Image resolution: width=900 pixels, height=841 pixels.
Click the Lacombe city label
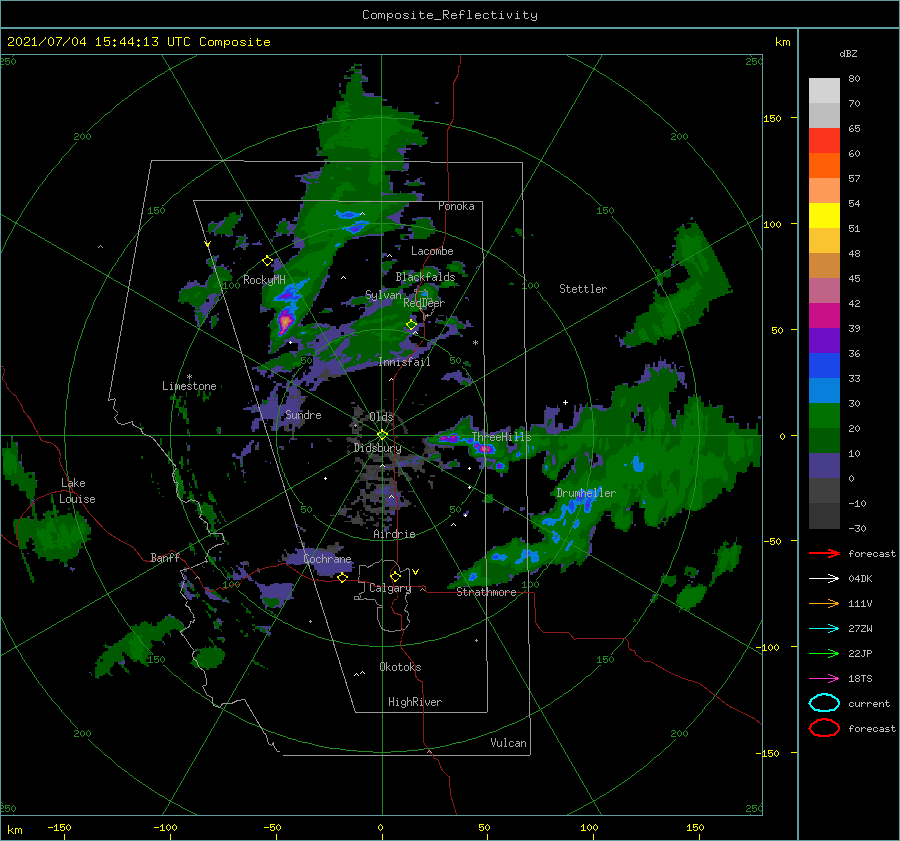(x=432, y=251)
